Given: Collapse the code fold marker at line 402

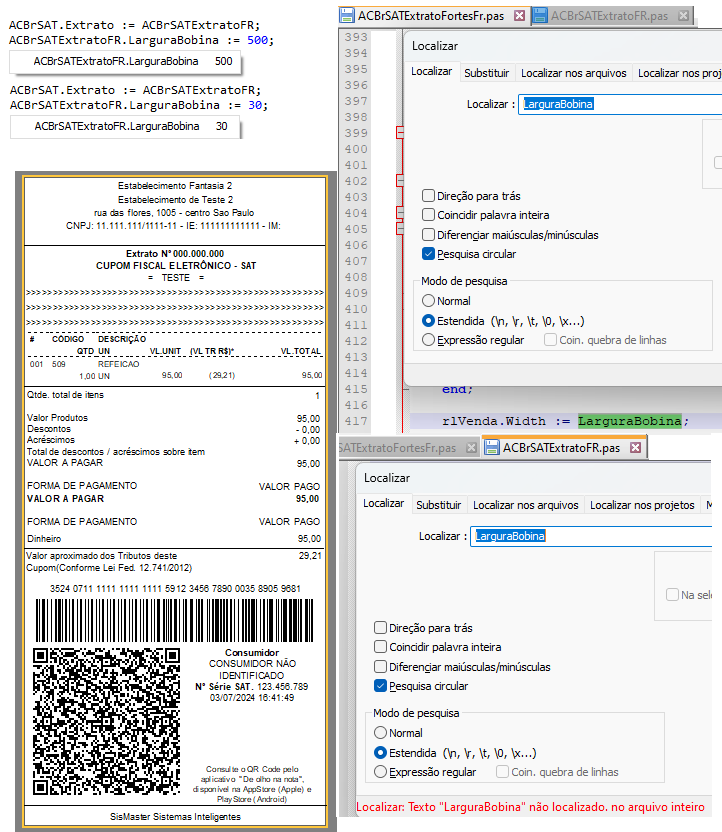Looking at the screenshot, I should click(401, 180).
